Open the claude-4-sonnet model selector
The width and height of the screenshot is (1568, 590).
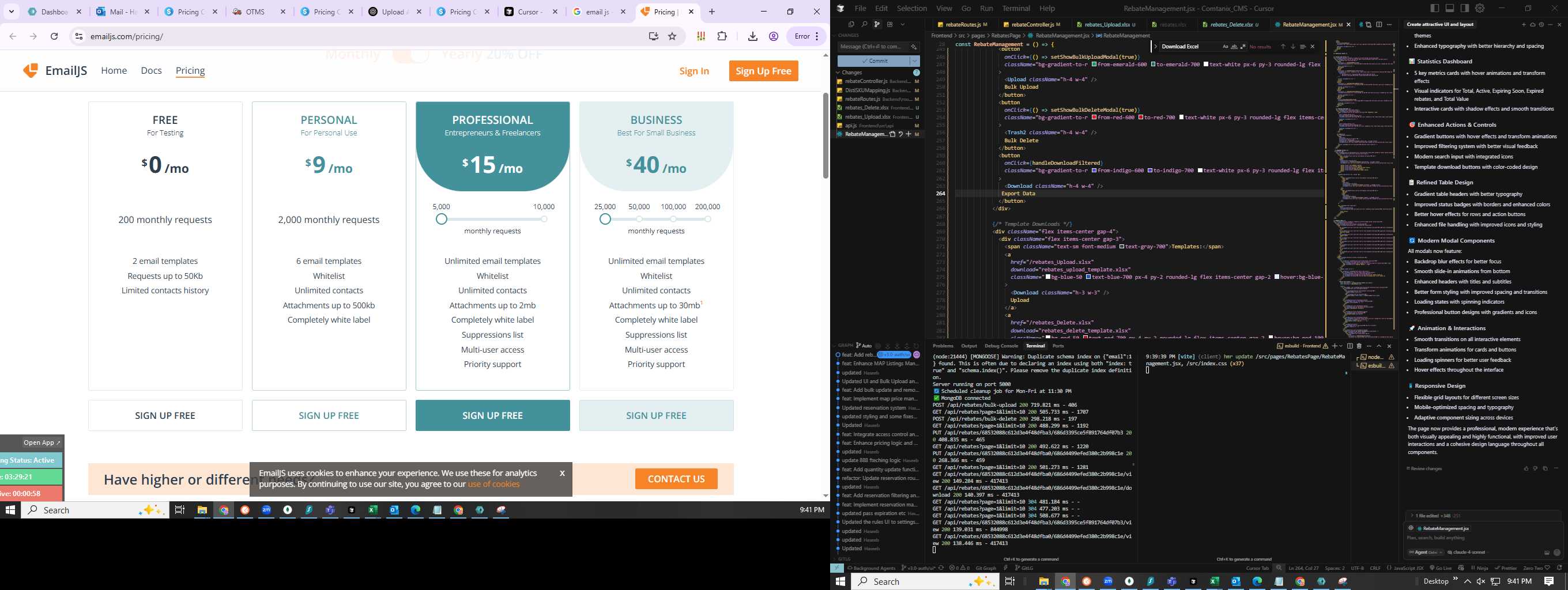(x=1468, y=553)
